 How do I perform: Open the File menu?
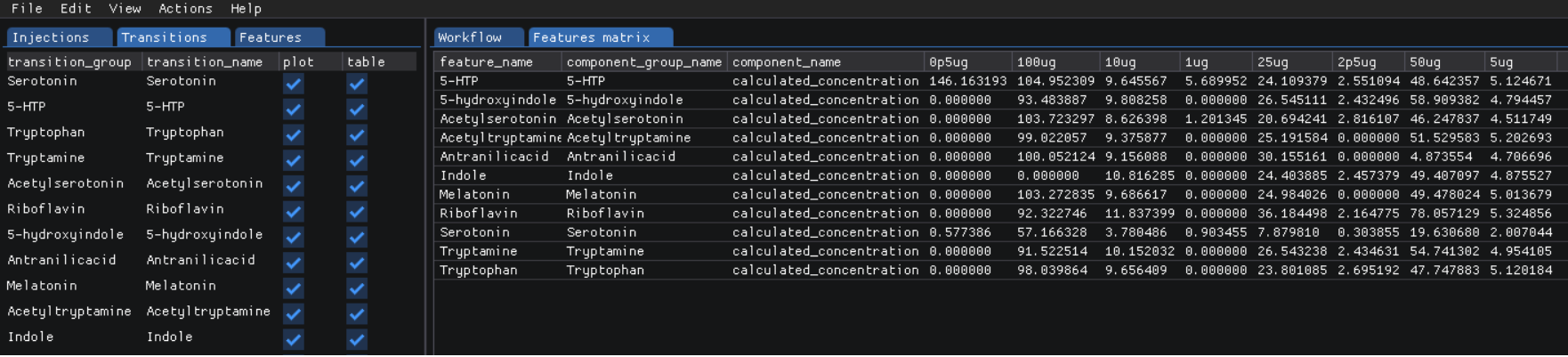[27, 9]
